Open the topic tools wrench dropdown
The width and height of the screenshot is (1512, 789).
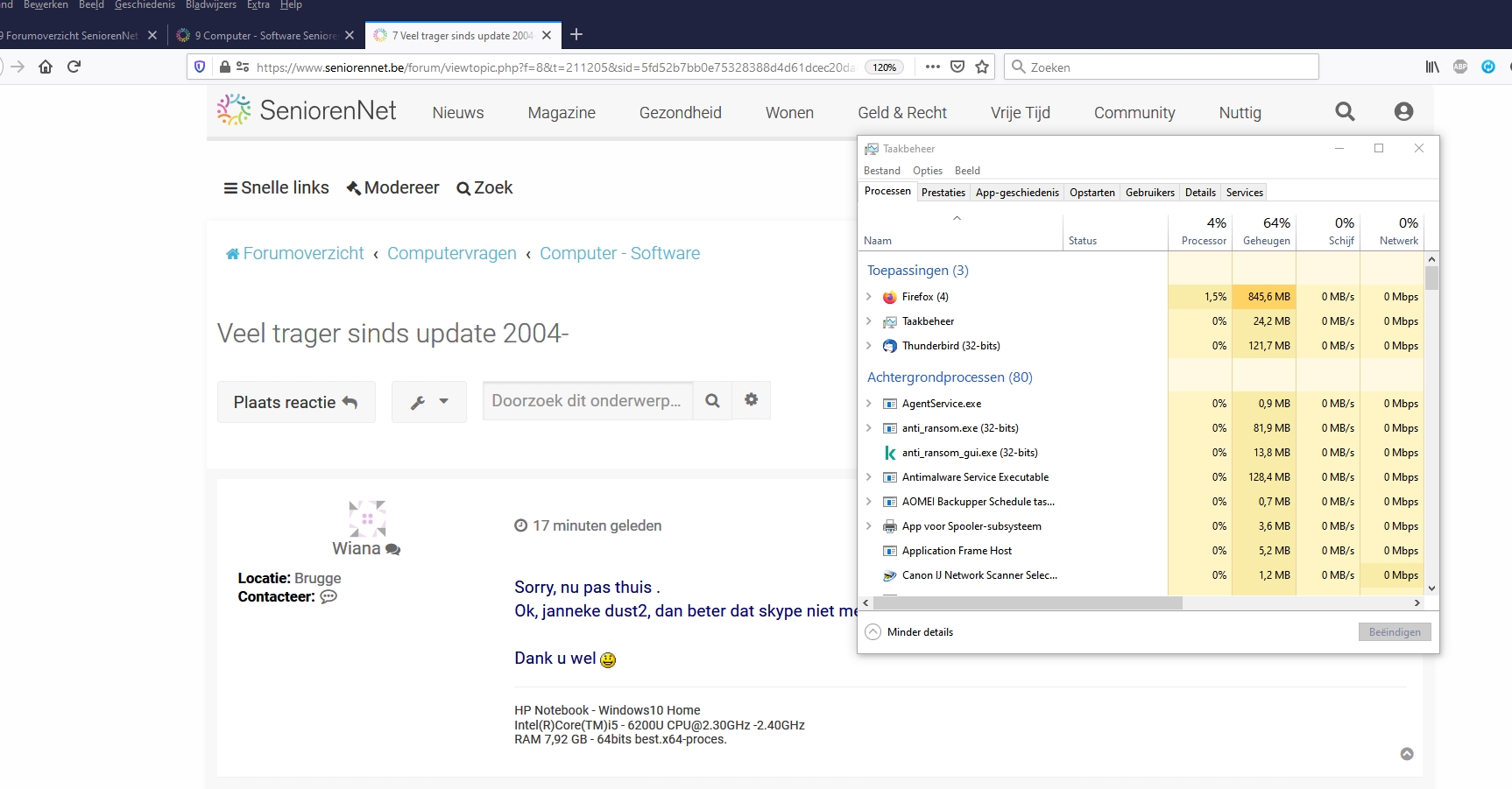pyautogui.click(x=428, y=402)
